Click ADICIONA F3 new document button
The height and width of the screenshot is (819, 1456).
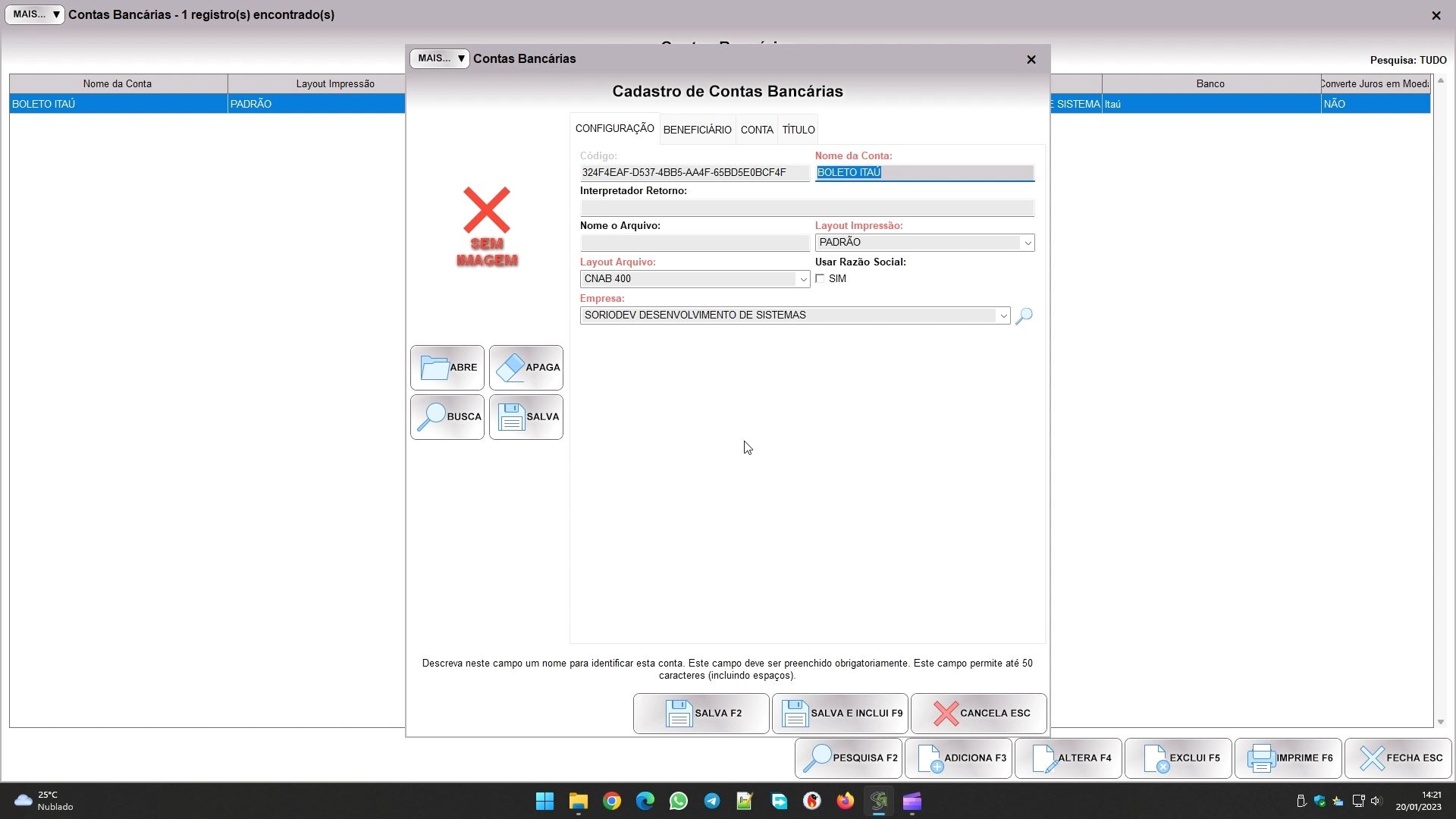[959, 758]
